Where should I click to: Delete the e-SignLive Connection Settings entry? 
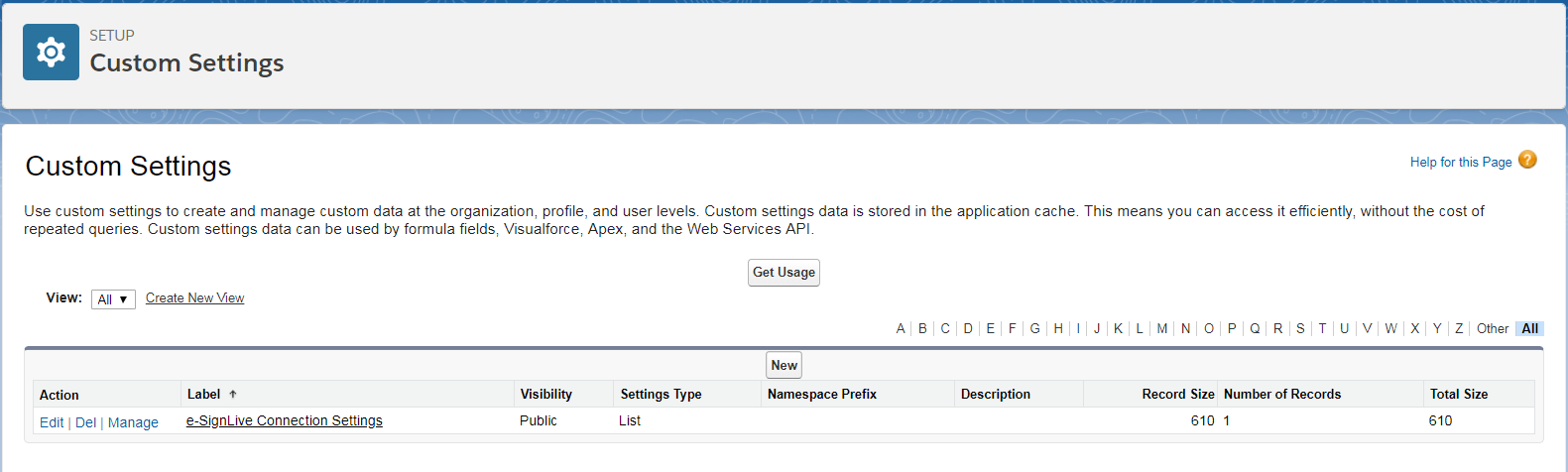[85, 422]
